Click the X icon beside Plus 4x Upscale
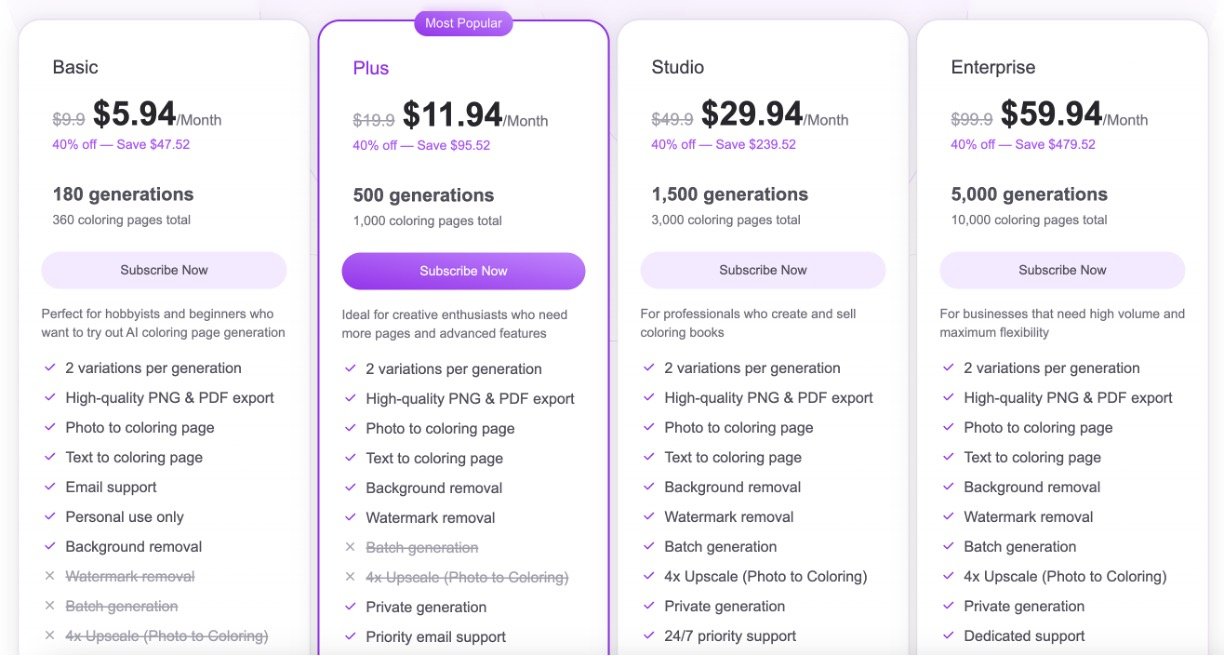 coord(350,577)
